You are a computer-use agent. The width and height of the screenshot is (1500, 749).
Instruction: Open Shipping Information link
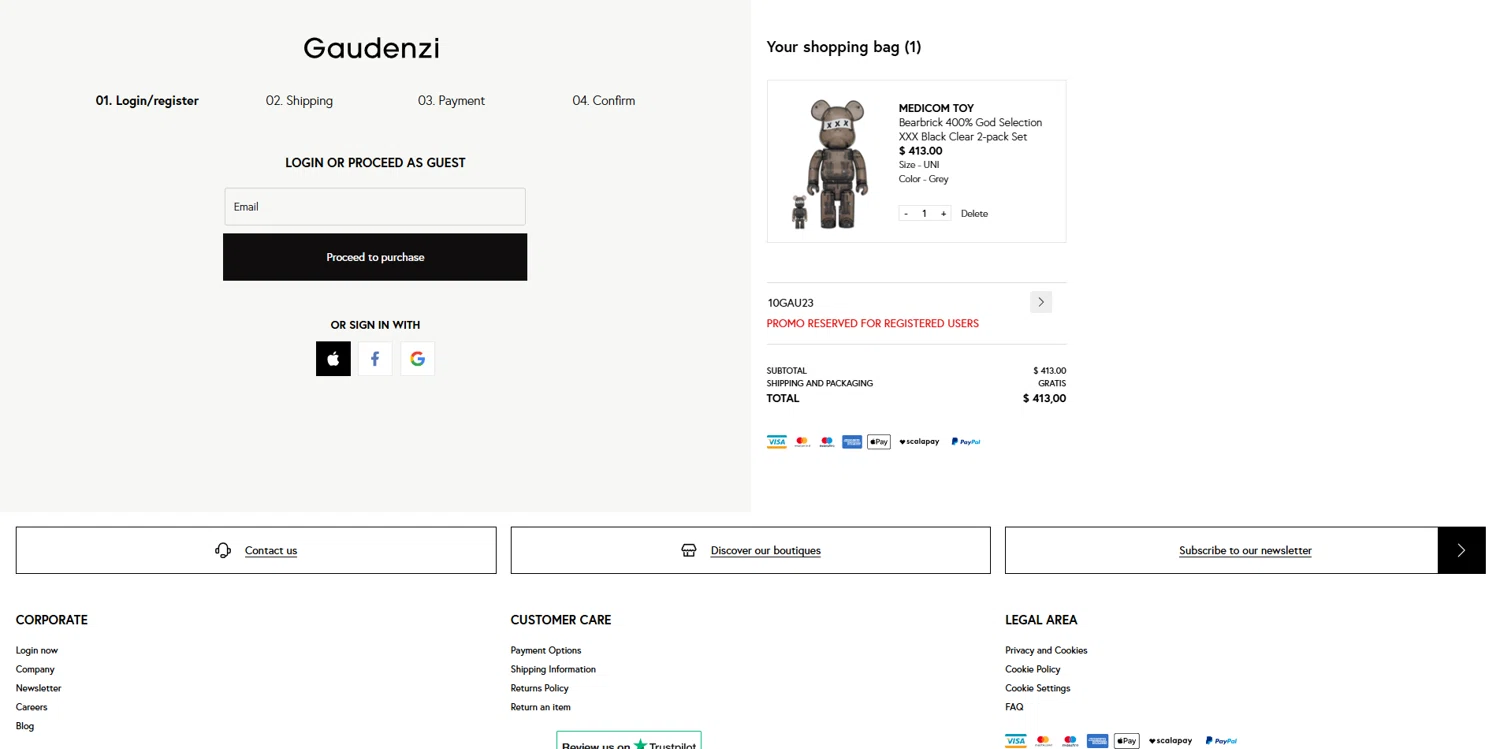553,669
